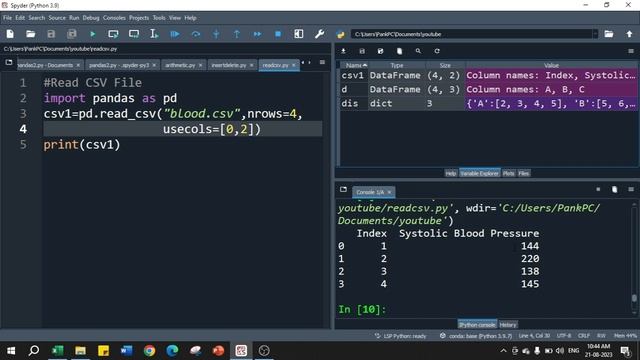640x360 pixels.
Task: Open the Edit menu
Action: (20, 18)
